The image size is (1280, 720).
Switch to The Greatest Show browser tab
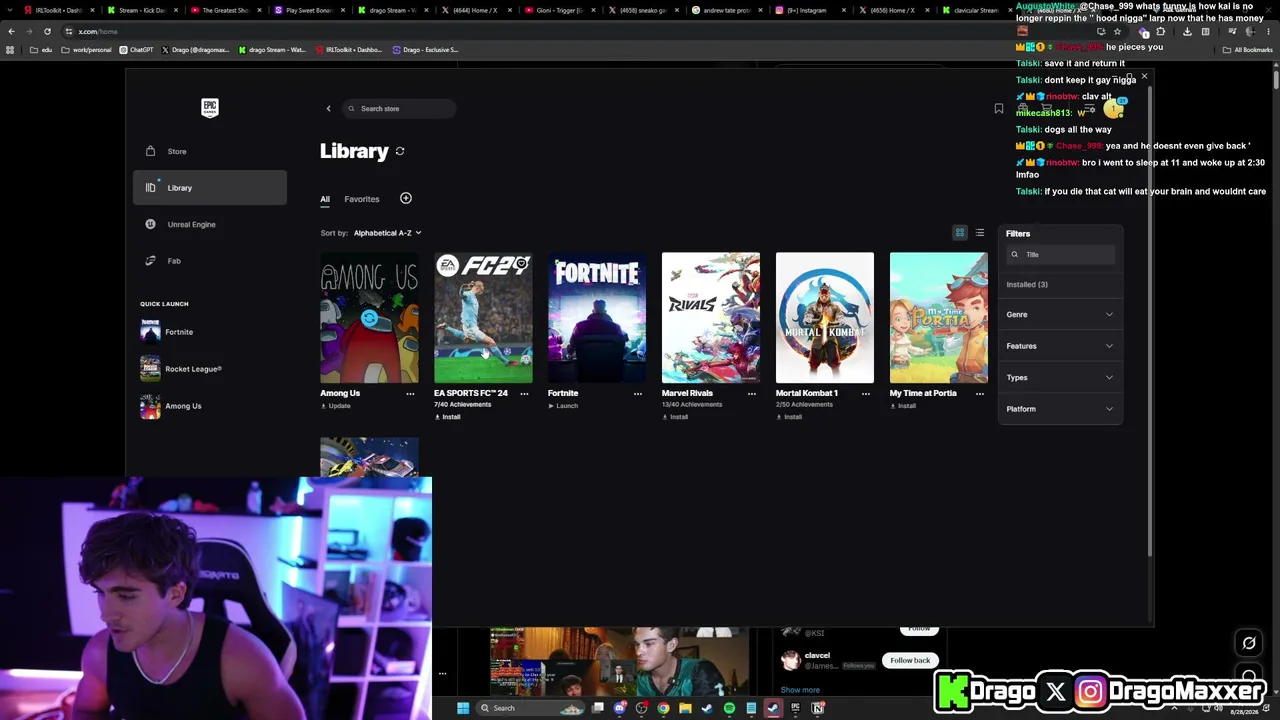[x=225, y=10]
